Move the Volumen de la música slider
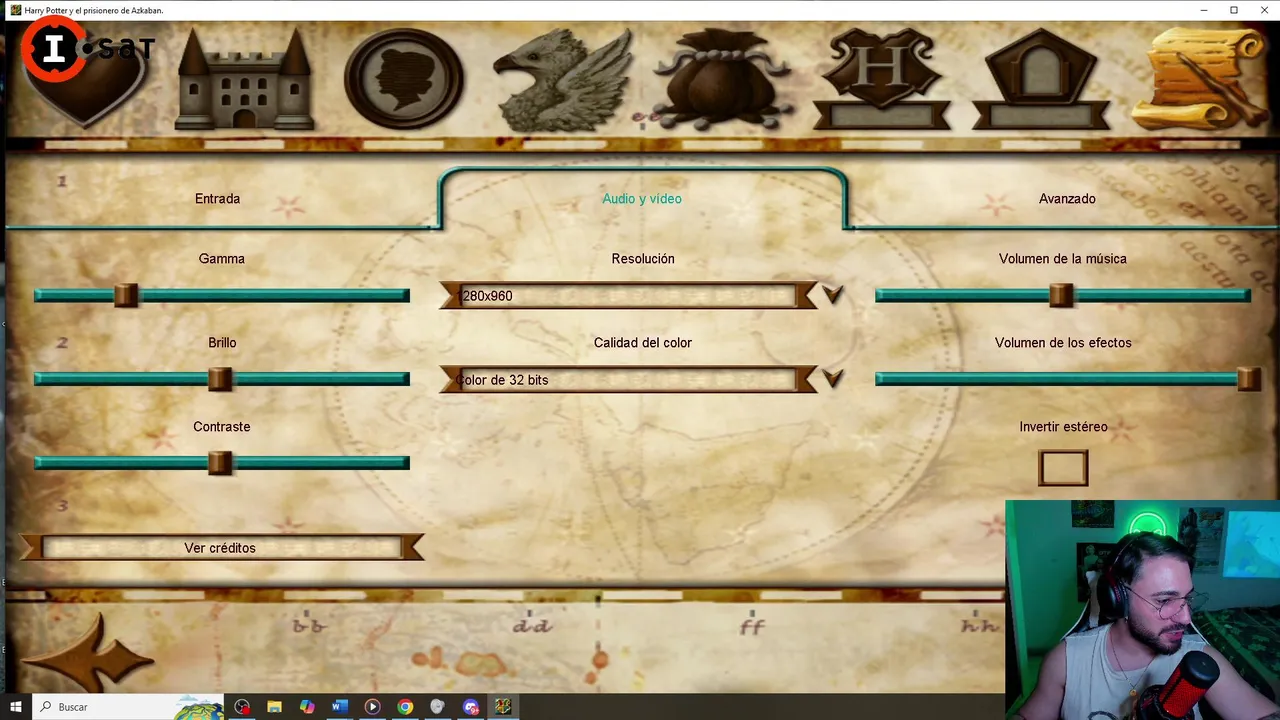Screen dimensions: 1280x720 point(1061,295)
